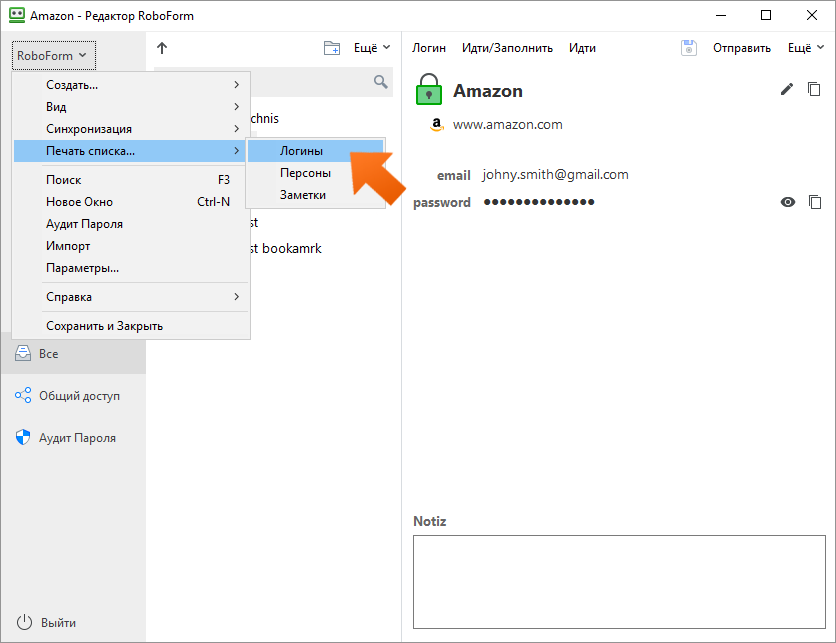Close the RoboForm editor window

click(x=811, y=15)
